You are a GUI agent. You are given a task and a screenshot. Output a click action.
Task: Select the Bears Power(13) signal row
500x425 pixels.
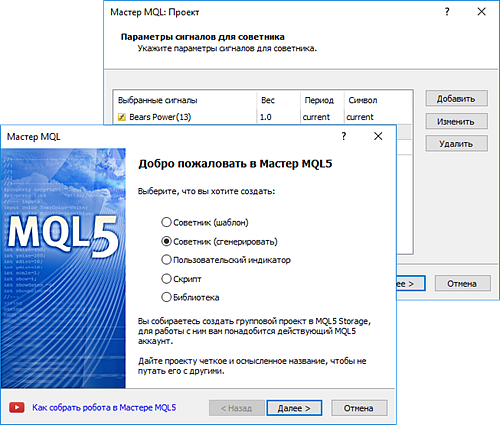tap(263, 117)
